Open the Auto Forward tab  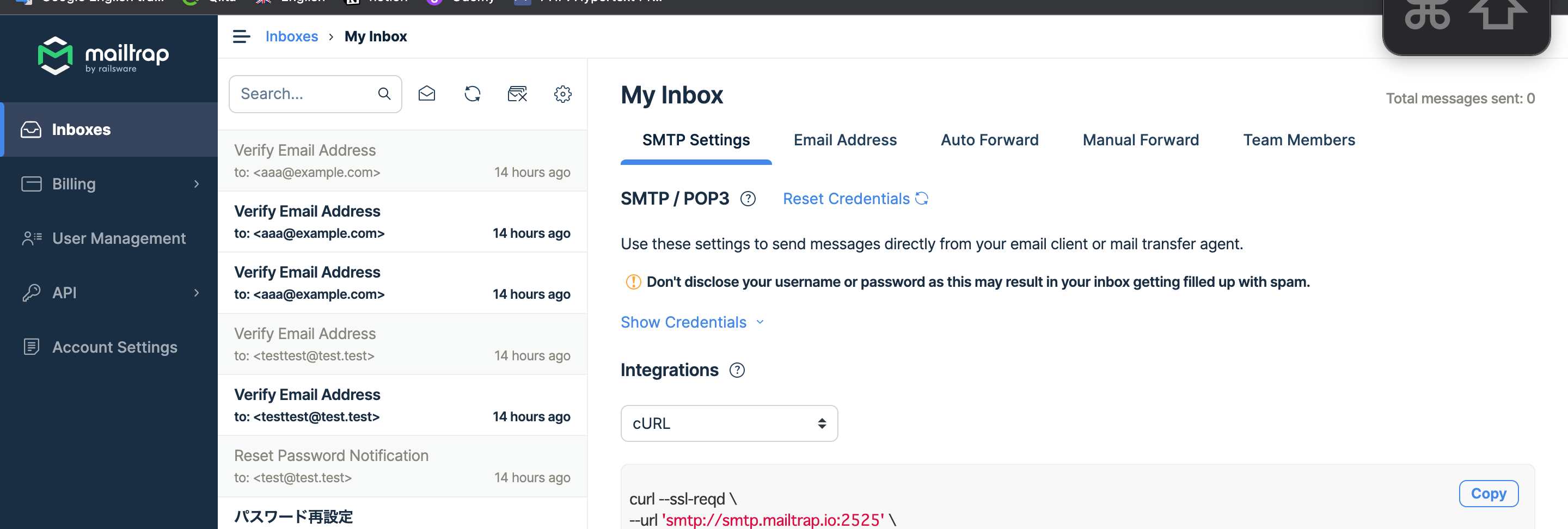tap(989, 140)
